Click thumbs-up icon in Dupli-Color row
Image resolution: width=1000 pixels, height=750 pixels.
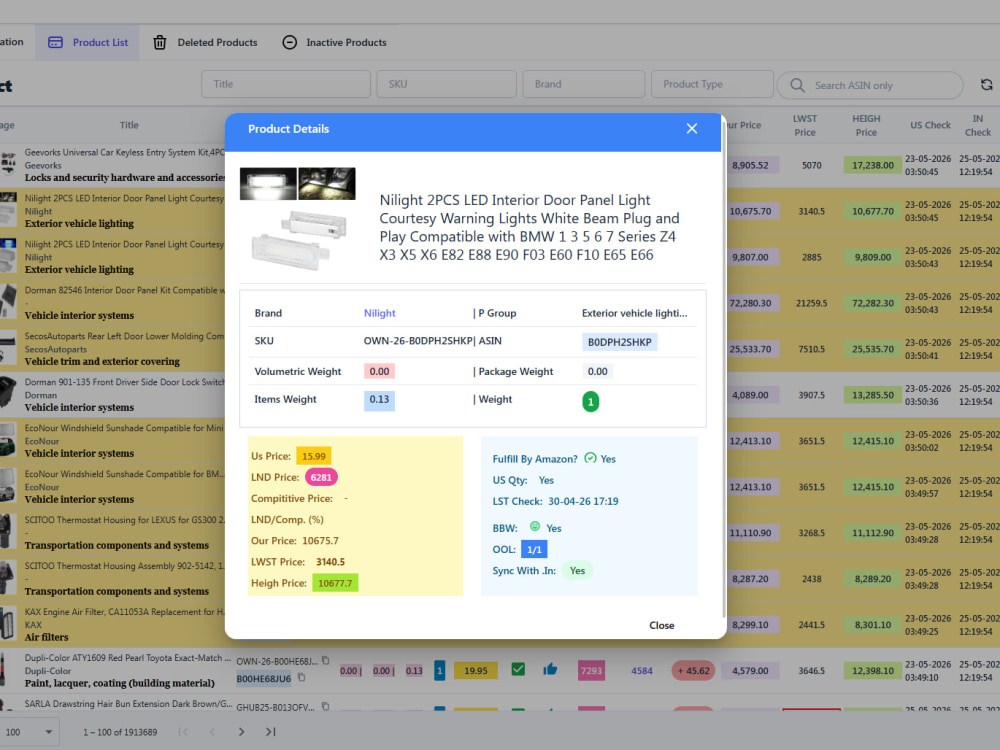tap(550, 669)
